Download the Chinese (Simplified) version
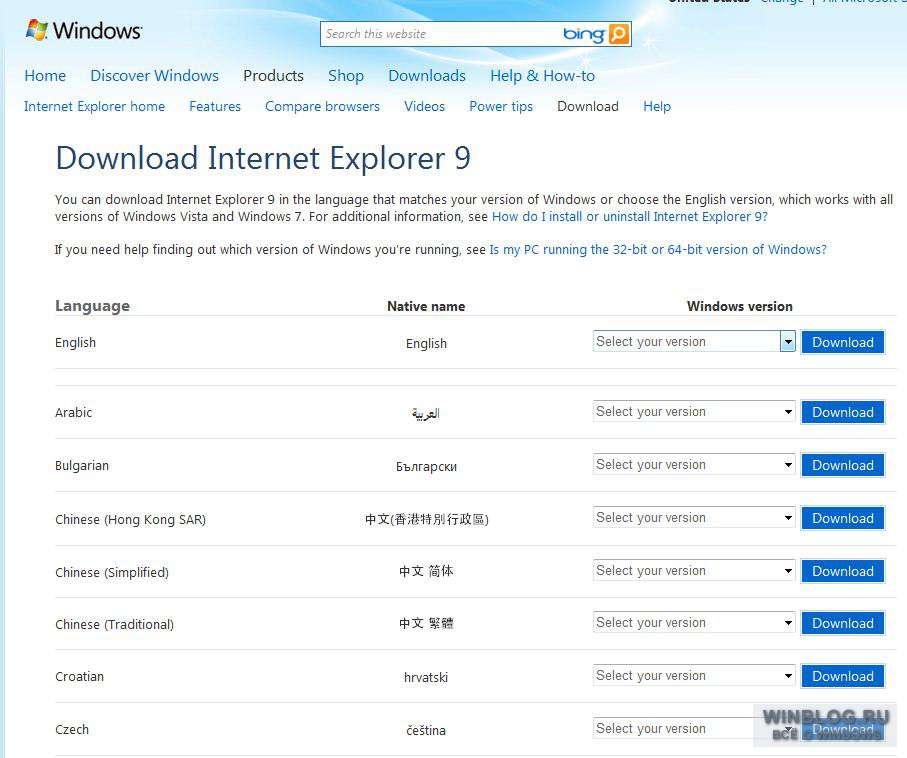Screen dimensions: 907x758 [843, 571]
